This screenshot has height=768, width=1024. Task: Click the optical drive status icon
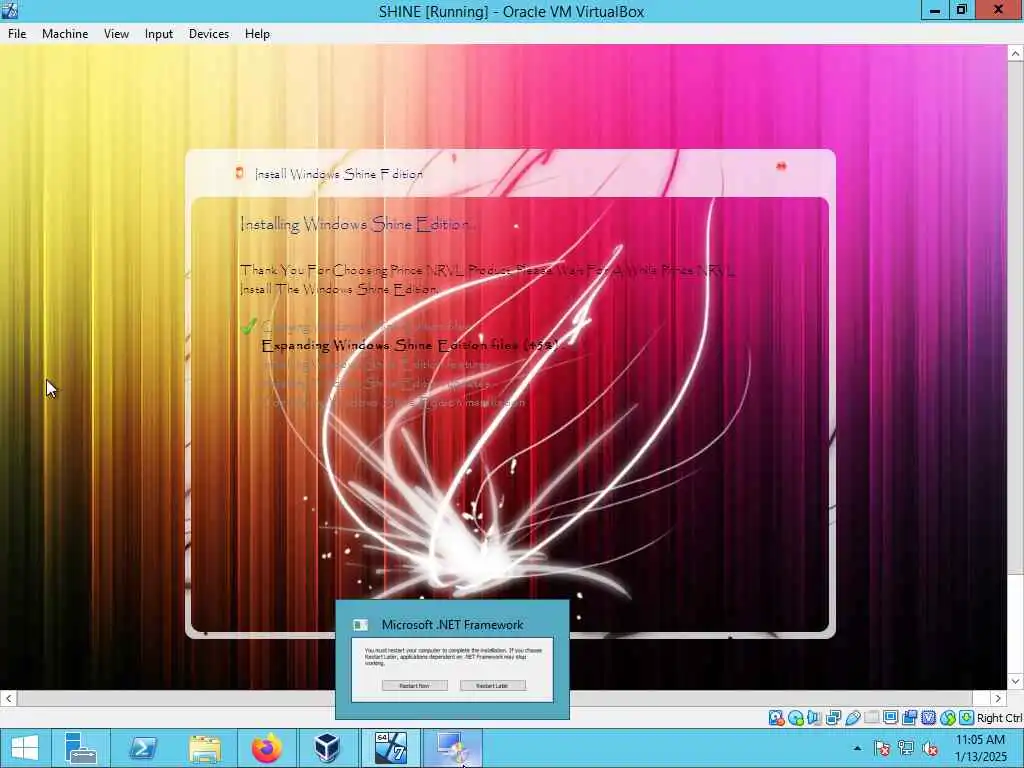pyautogui.click(x=795, y=718)
